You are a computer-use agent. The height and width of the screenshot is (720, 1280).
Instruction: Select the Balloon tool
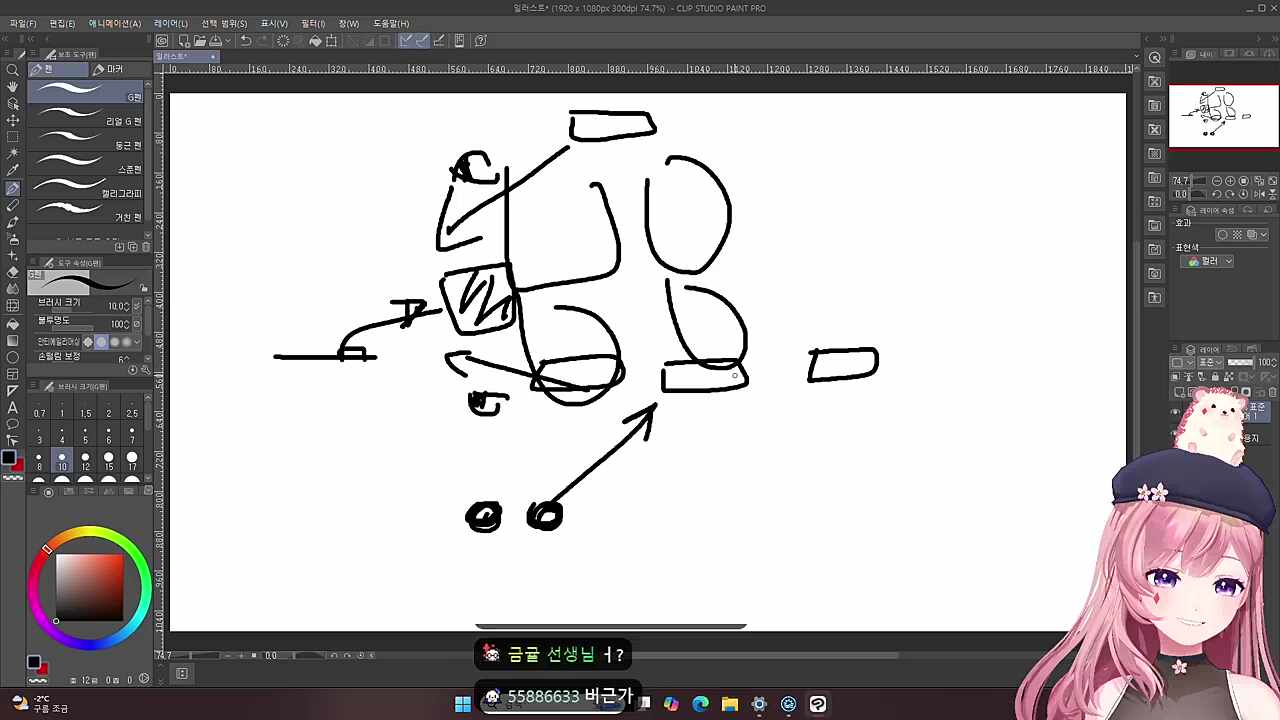tap(13, 424)
